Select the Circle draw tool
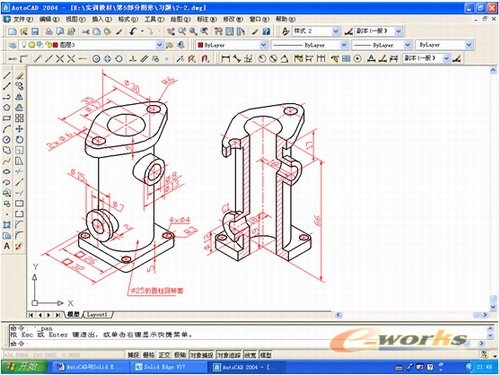Screen dimensions: 499x375 [7, 140]
